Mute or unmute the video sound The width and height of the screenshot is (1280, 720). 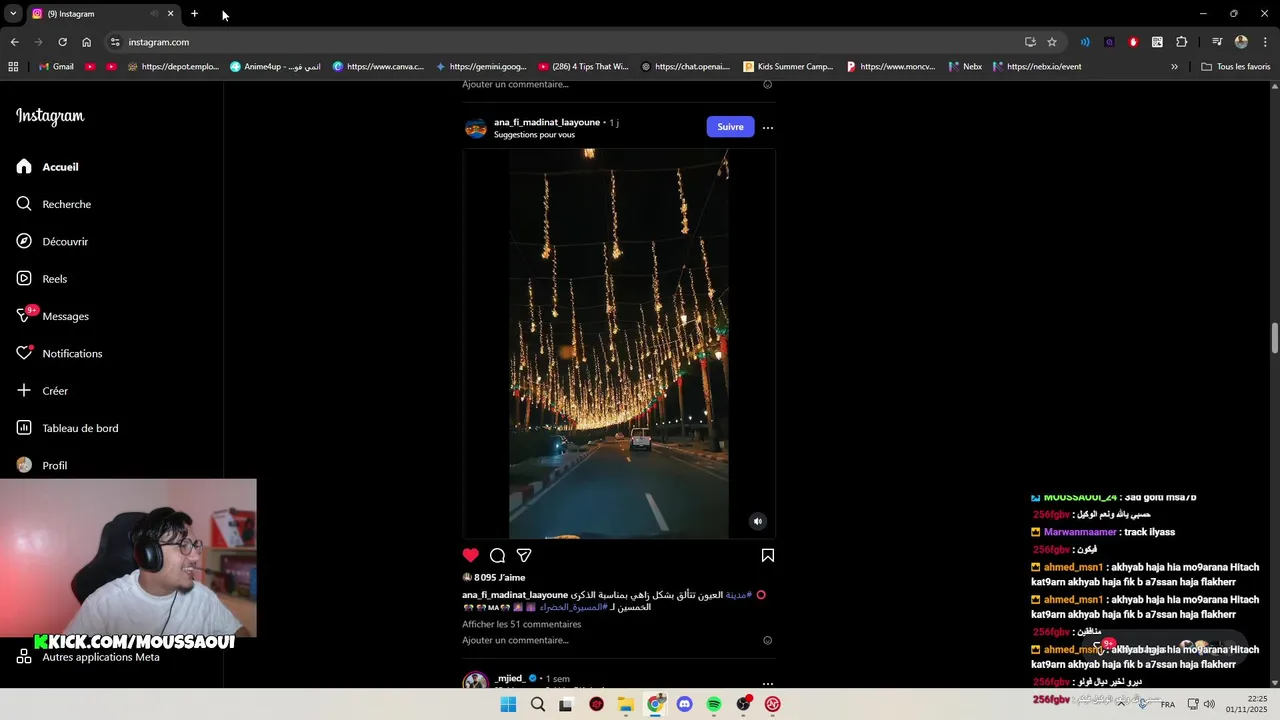[x=757, y=521]
